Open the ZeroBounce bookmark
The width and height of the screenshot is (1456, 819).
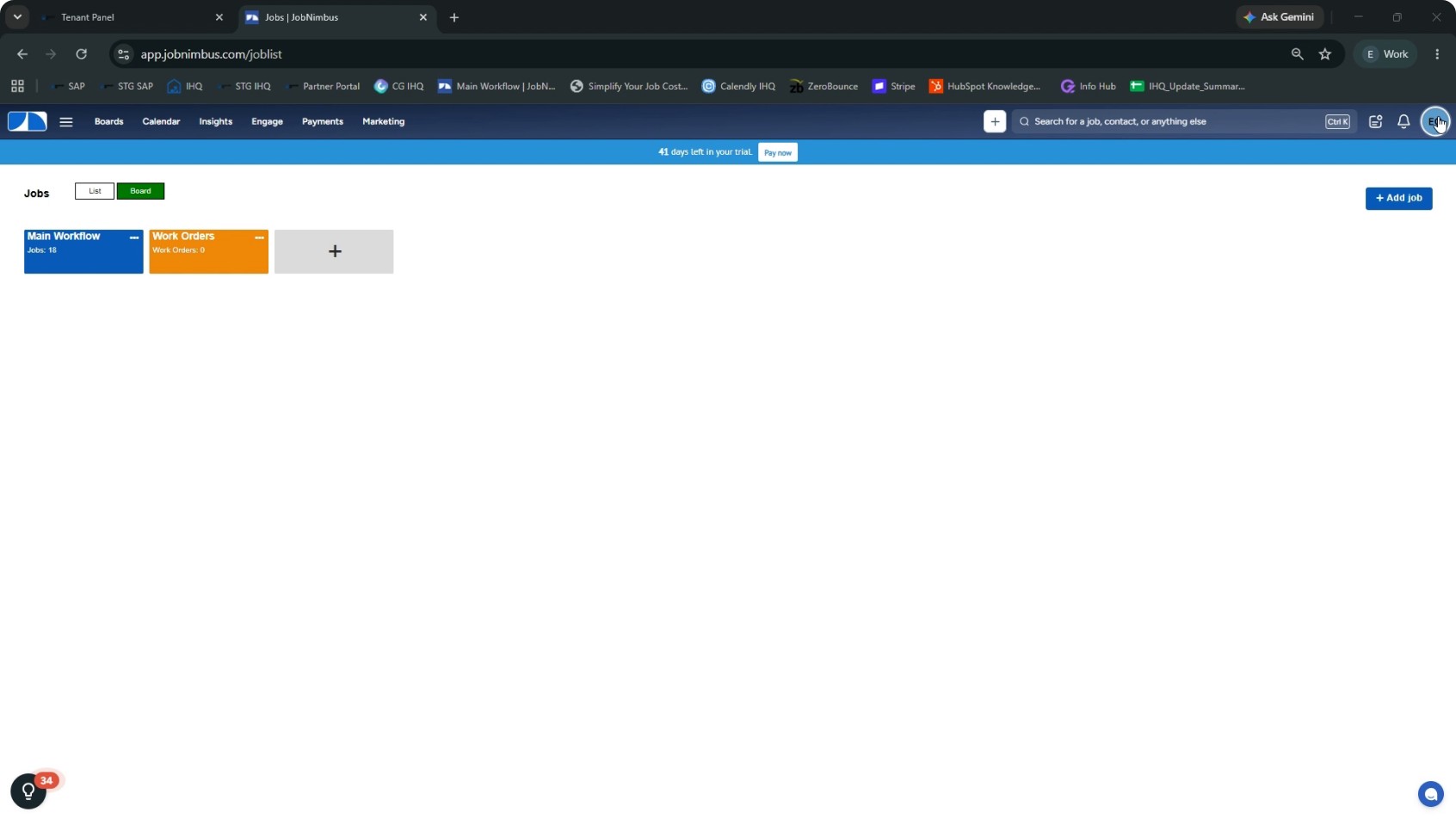point(824,86)
